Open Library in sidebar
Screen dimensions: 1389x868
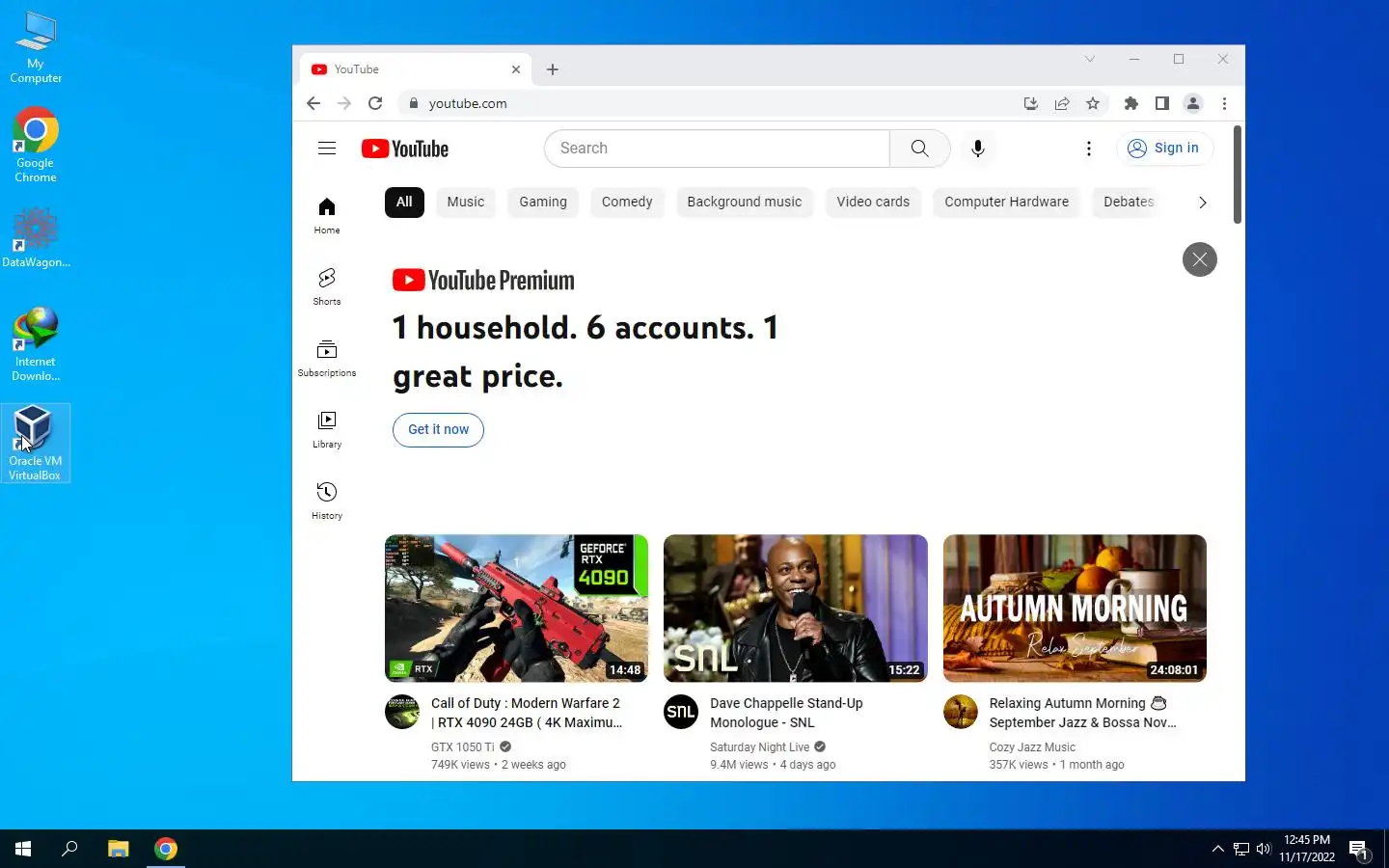pyautogui.click(x=327, y=429)
